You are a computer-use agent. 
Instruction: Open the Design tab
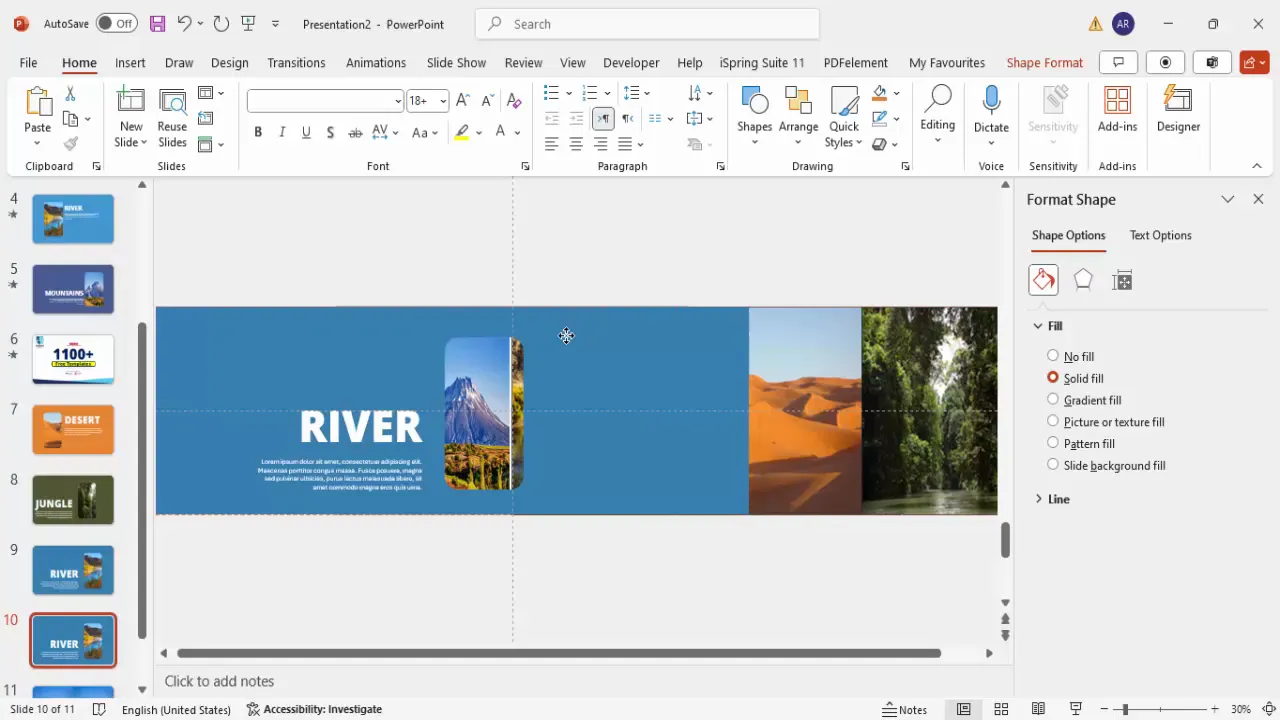229,62
